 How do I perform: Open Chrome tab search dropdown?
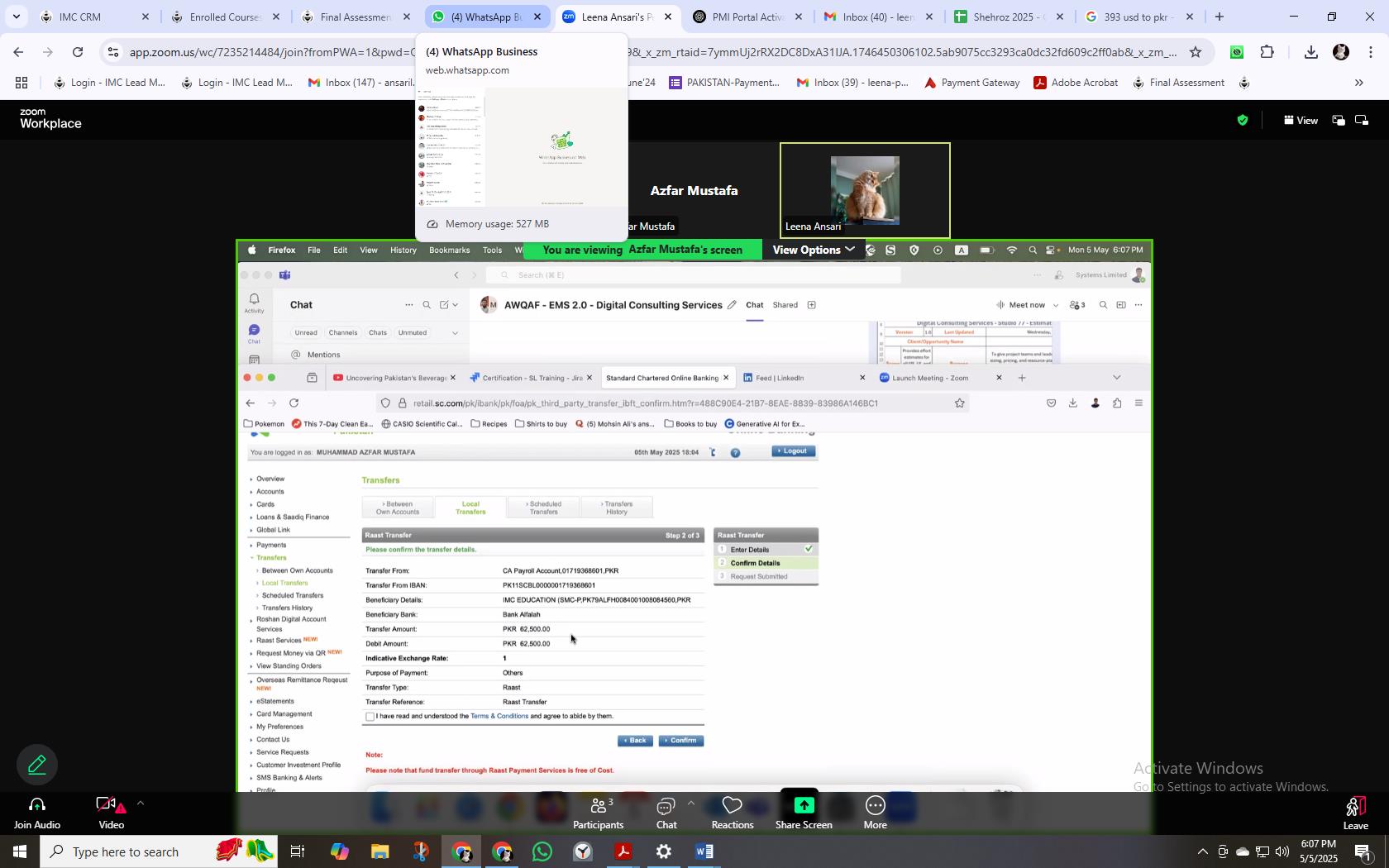(x=17, y=17)
